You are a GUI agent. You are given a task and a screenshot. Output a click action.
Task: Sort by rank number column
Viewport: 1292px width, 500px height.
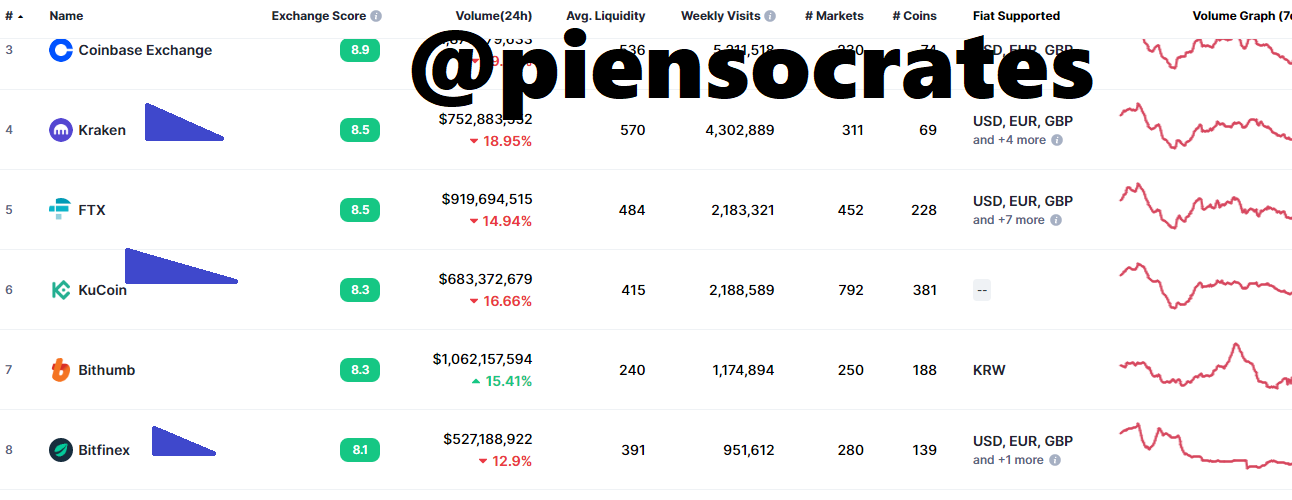(14, 16)
